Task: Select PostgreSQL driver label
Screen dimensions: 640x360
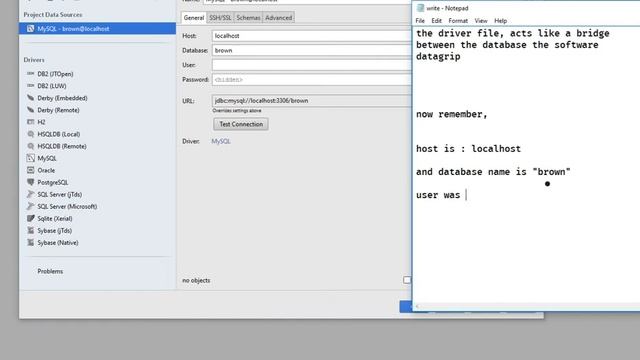Action: tap(53, 182)
